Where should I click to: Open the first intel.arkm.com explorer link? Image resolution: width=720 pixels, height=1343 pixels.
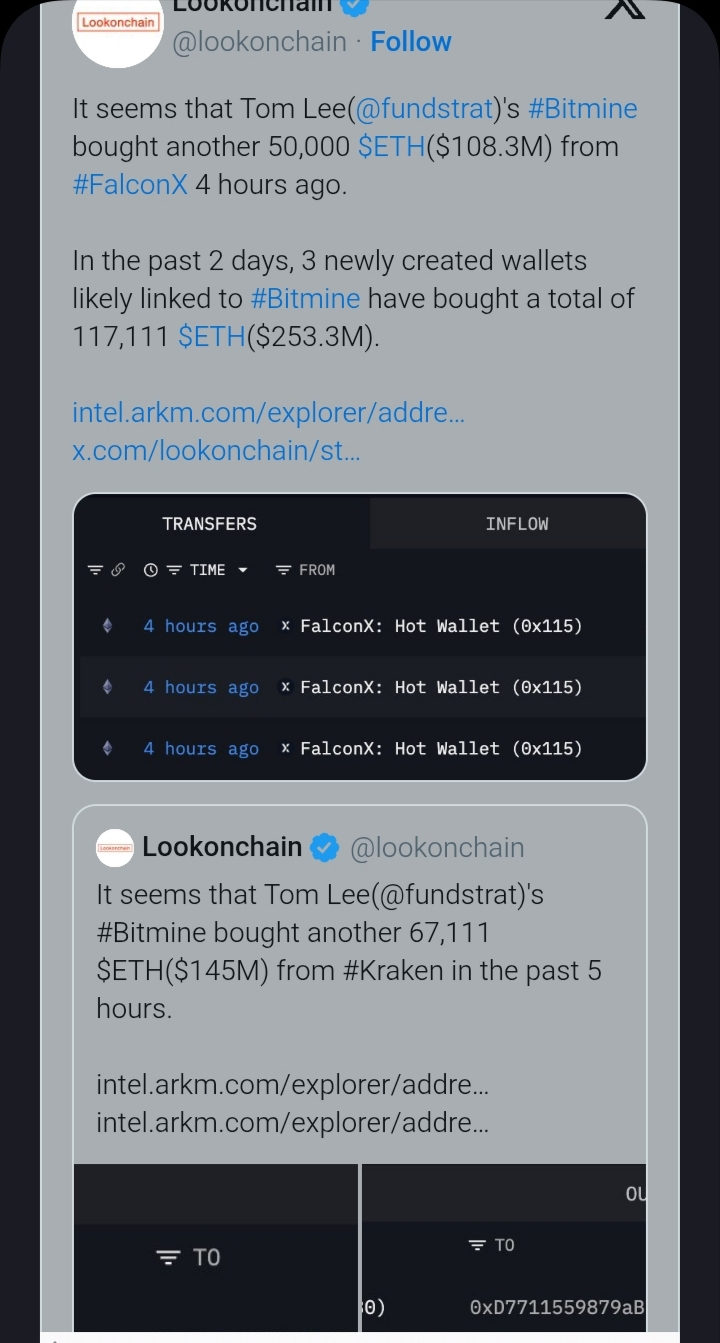pyautogui.click(x=268, y=412)
